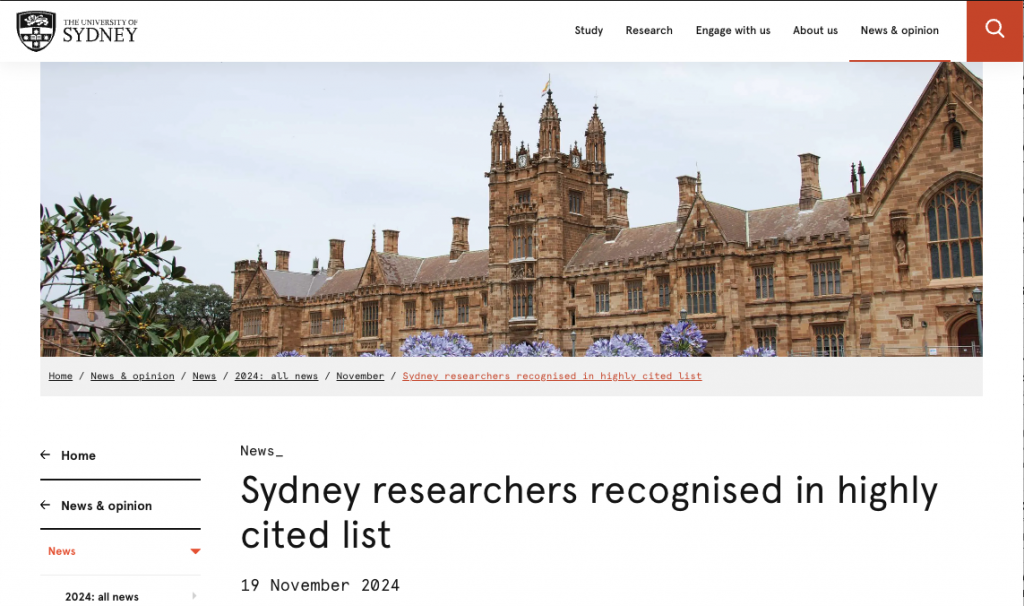Open the Engage with us menu
Image resolution: width=1024 pixels, height=606 pixels.
[733, 31]
